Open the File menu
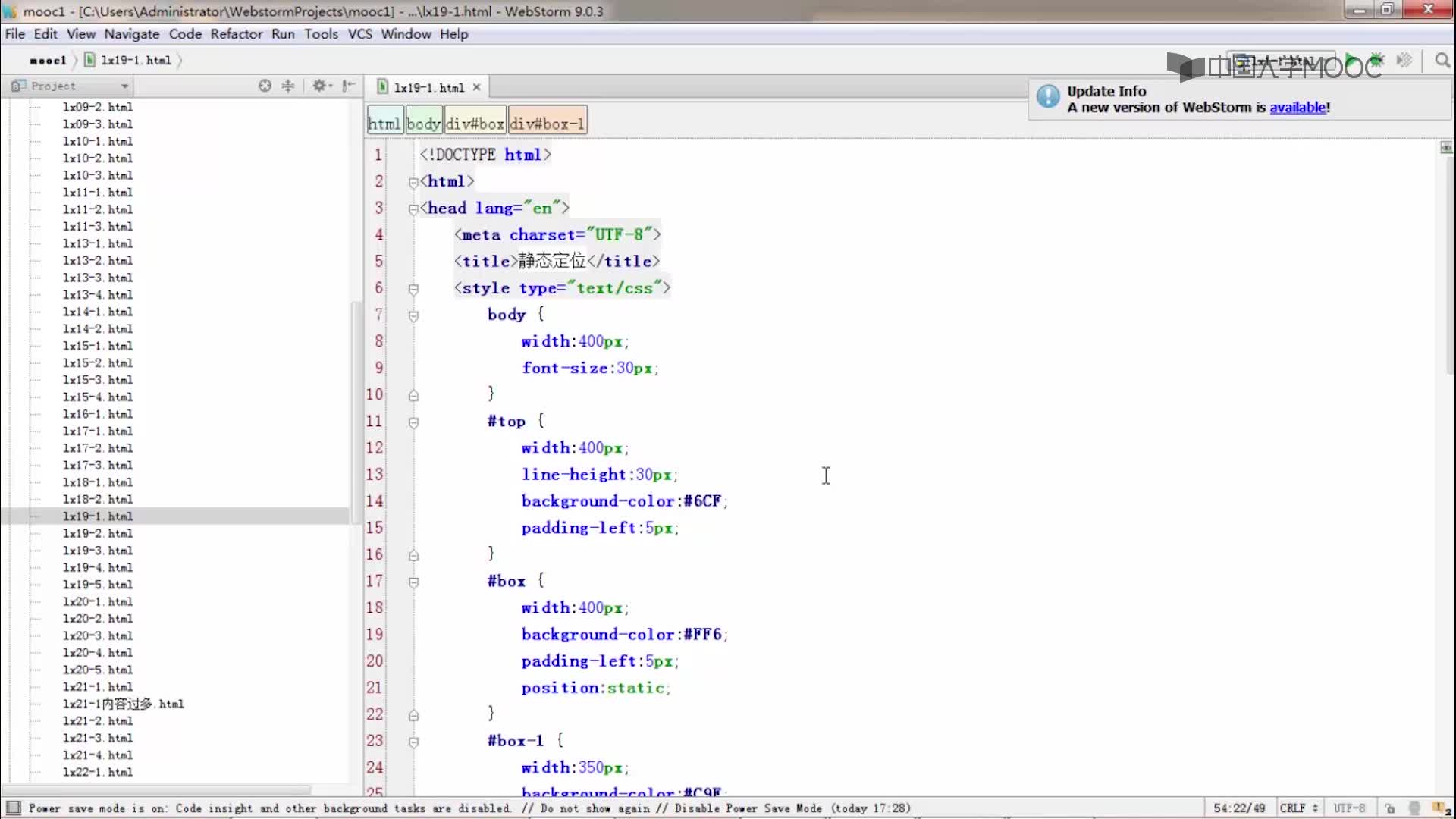 [15, 34]
